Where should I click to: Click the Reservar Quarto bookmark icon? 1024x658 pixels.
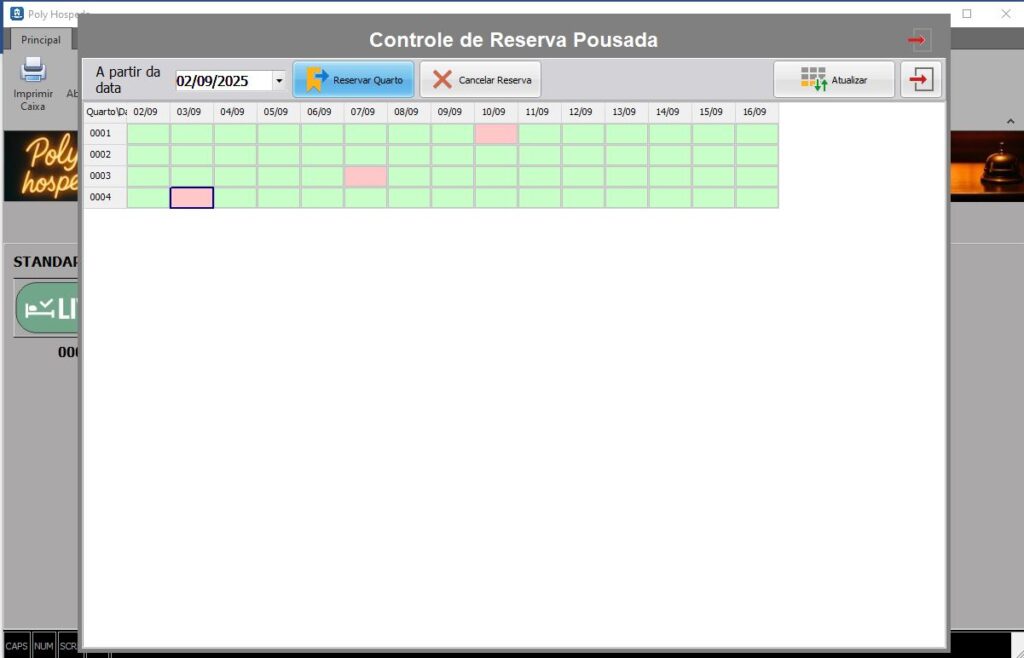pos(316,79)
